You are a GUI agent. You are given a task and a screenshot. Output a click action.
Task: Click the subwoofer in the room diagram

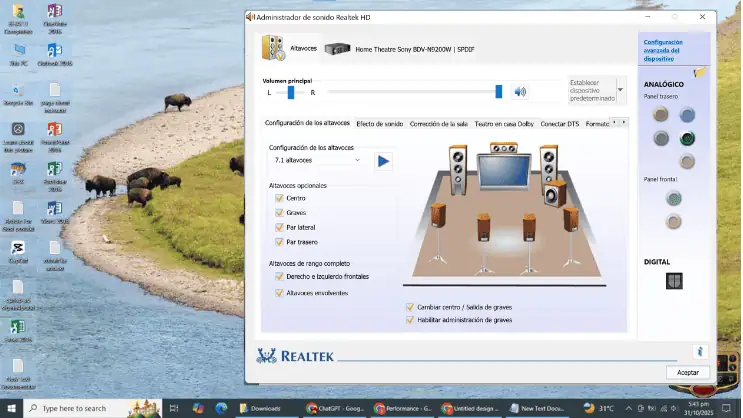[x=555, y=194]
